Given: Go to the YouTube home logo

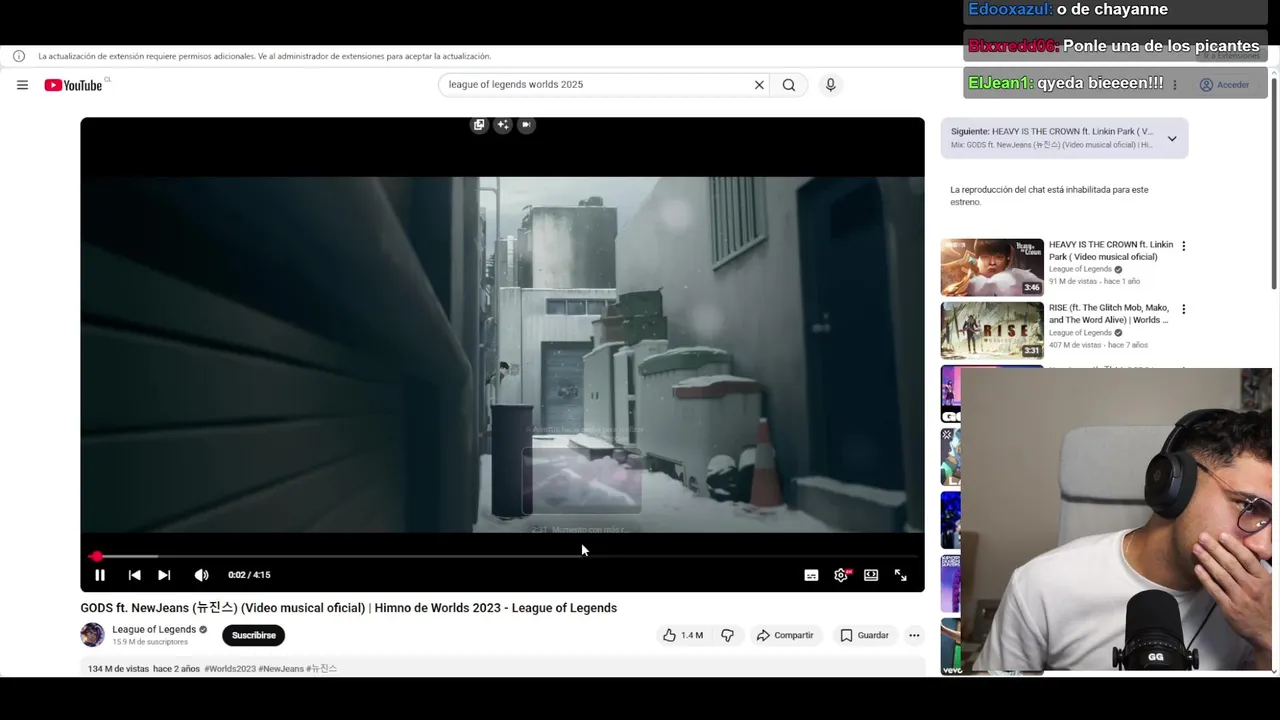Looking at the screenshot, I should coord(74,85).
